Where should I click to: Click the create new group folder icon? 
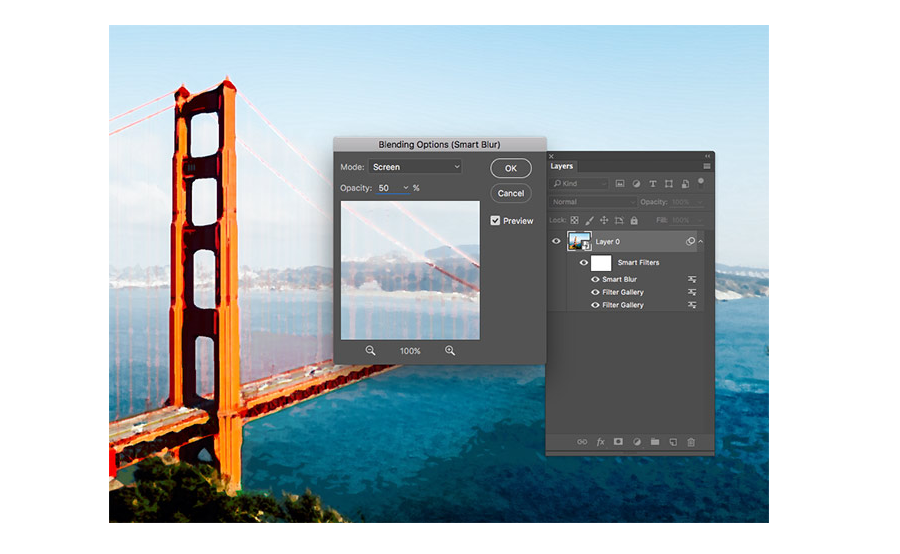655,442
